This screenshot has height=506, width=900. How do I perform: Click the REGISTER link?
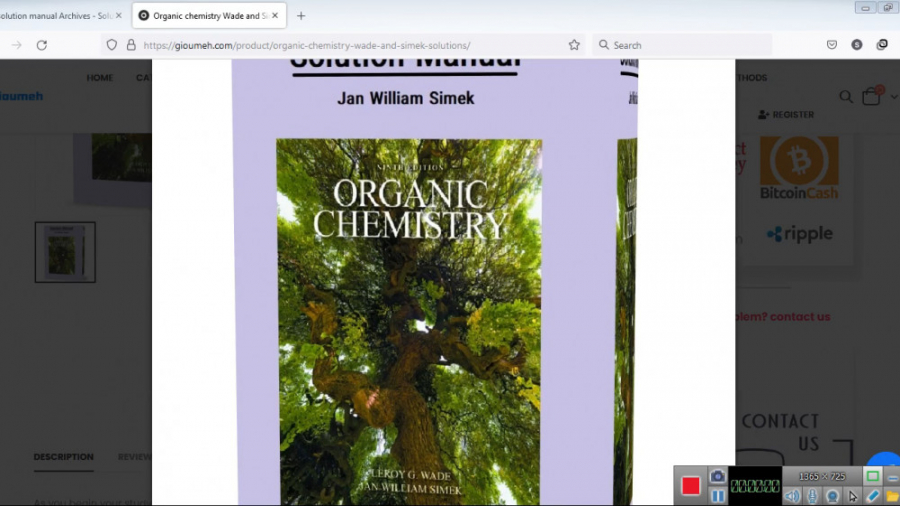click(786, 115)
